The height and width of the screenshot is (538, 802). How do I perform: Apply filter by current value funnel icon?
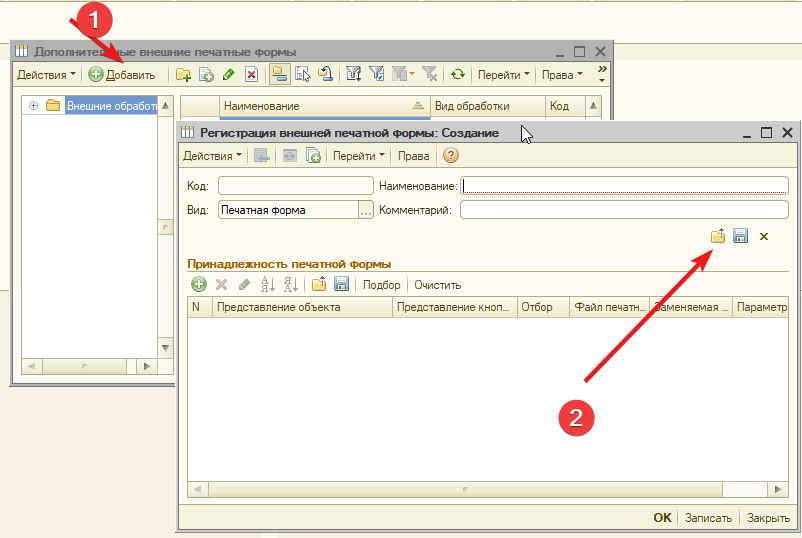point(376,75)
